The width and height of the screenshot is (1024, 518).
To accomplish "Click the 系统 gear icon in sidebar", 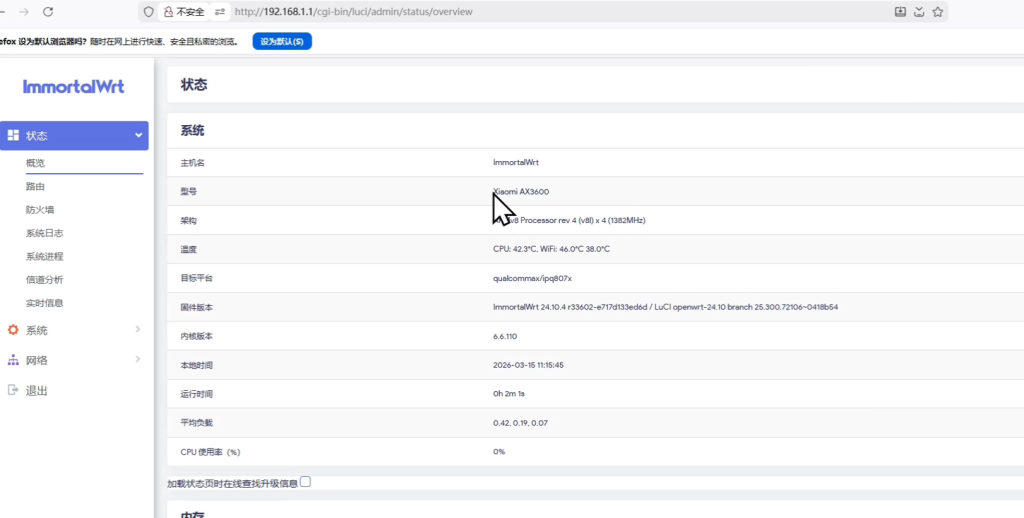I will pos(13,330).
